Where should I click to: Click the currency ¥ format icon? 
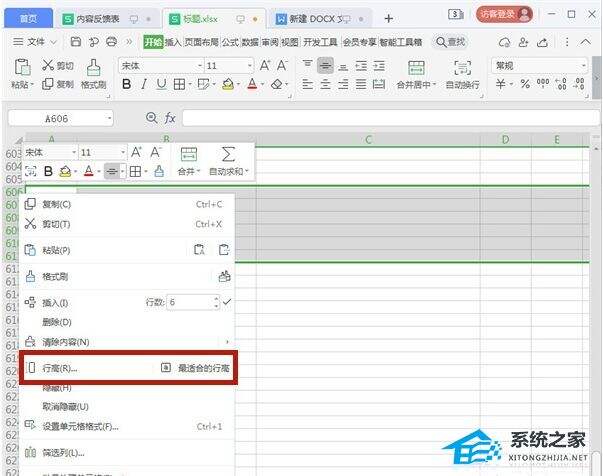[x=500, y=84]
